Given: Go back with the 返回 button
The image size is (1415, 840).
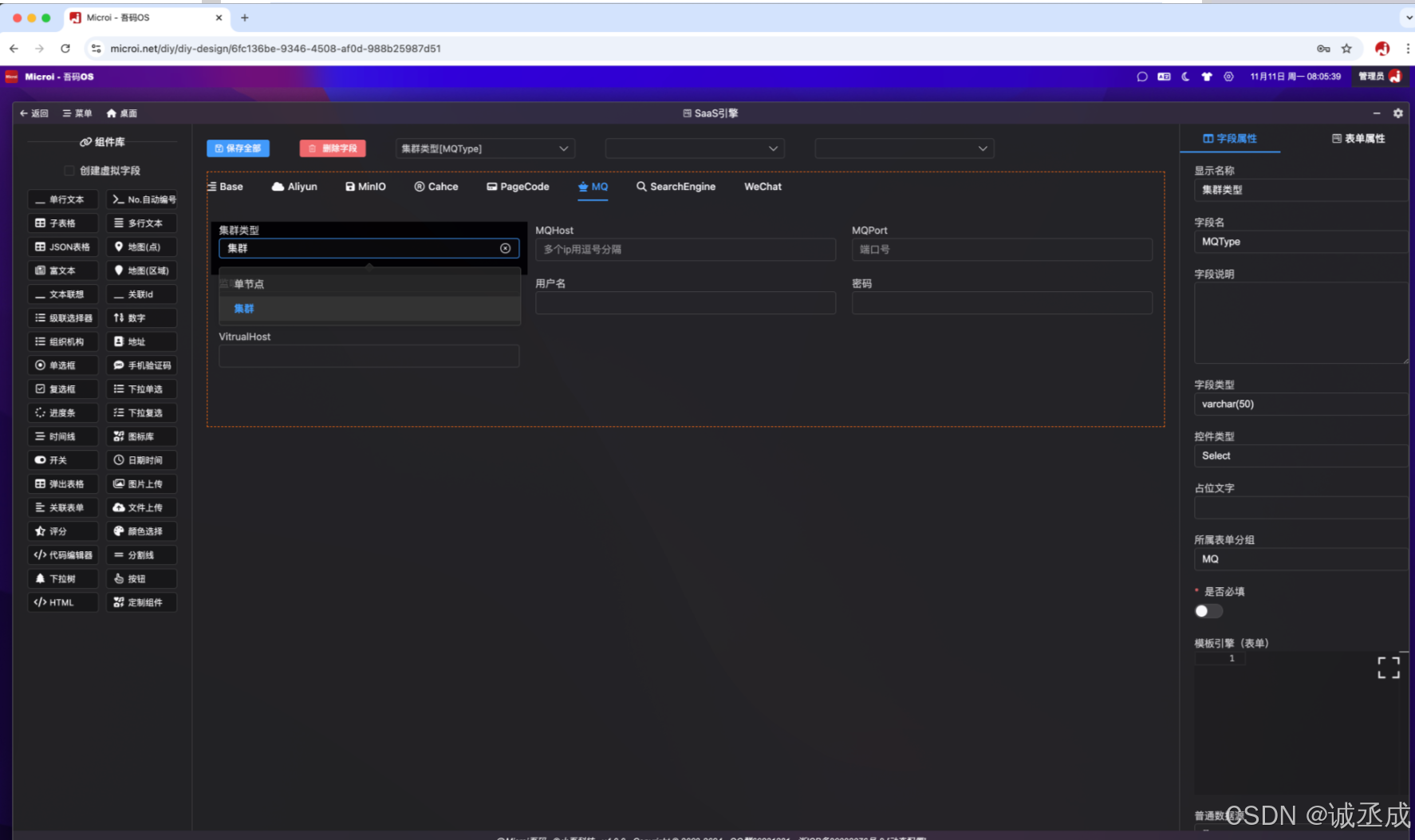Looking at the screenshot, I should (x=34, y=113).
